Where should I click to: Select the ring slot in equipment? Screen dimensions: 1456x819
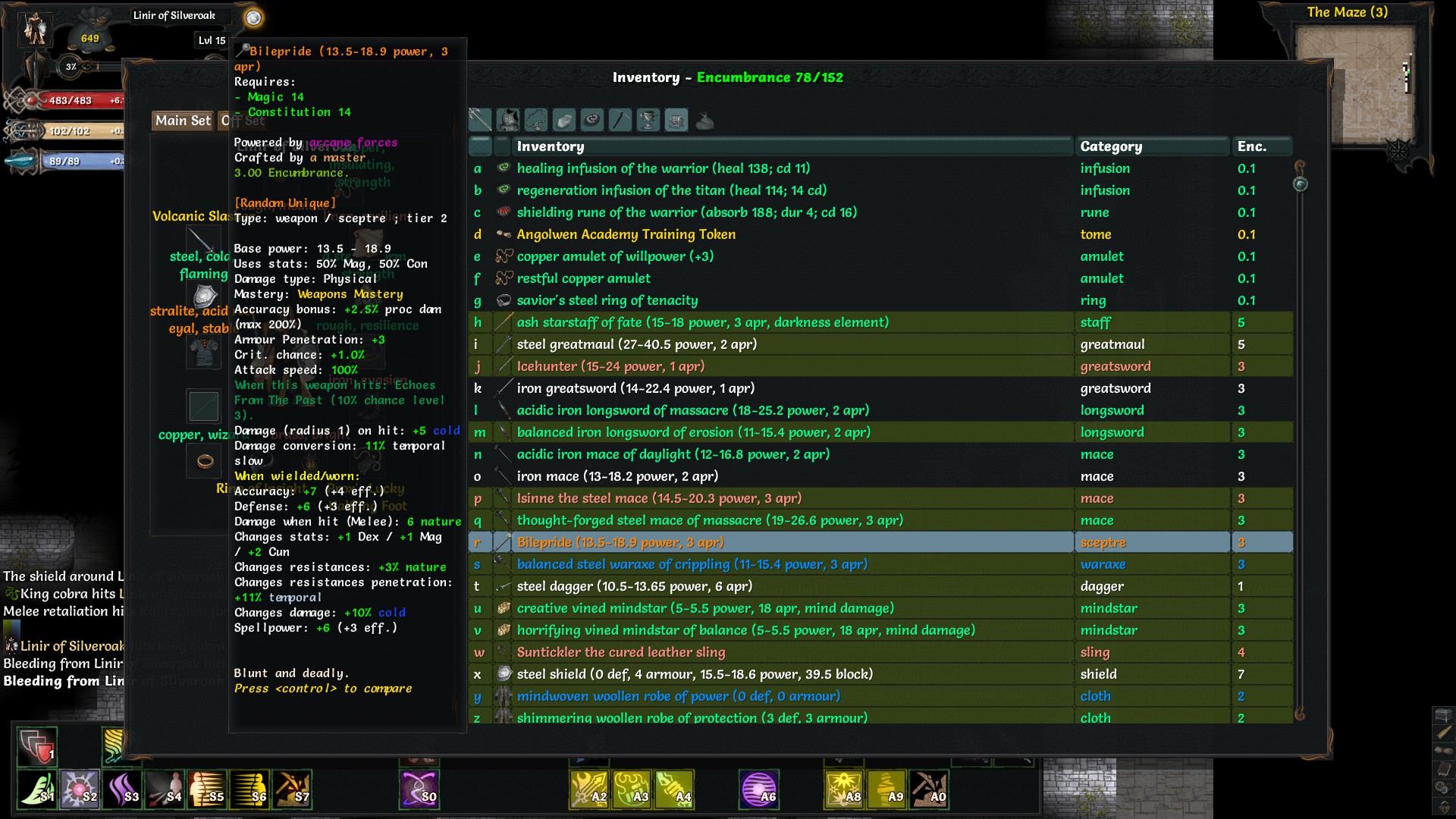tap(204, 460)
